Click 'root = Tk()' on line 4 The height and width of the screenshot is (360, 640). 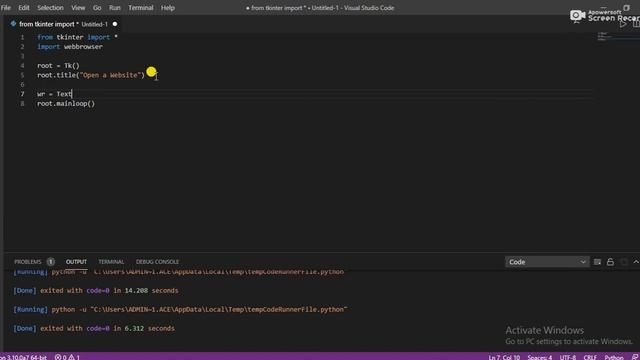[x=58, y=65]
